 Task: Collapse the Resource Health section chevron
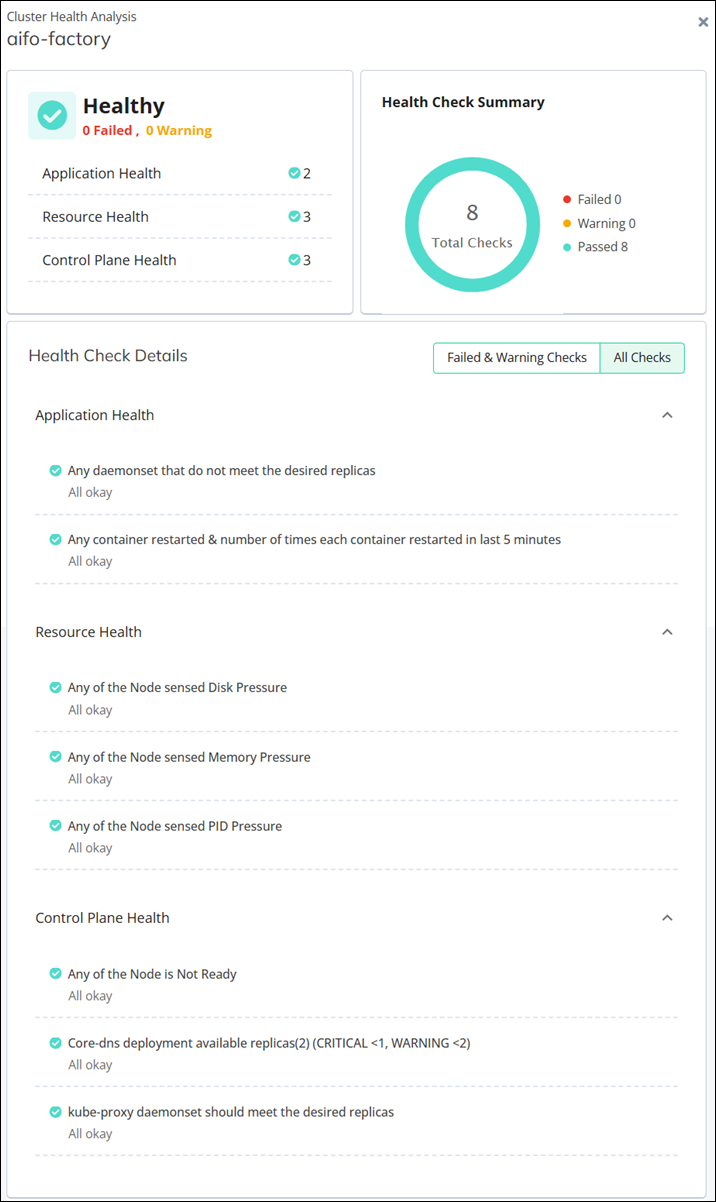point(667,631)
